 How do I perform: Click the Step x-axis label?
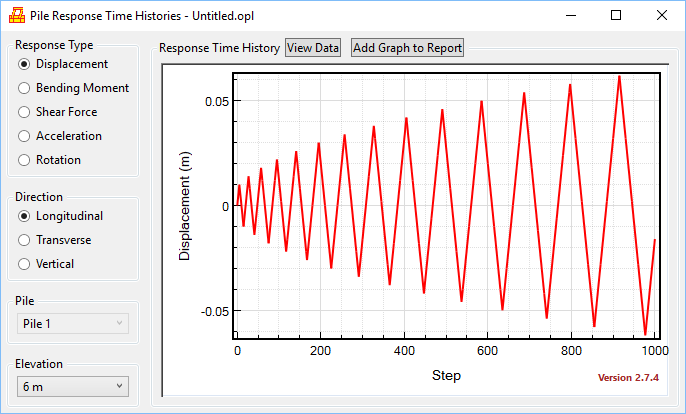point(446,375)
